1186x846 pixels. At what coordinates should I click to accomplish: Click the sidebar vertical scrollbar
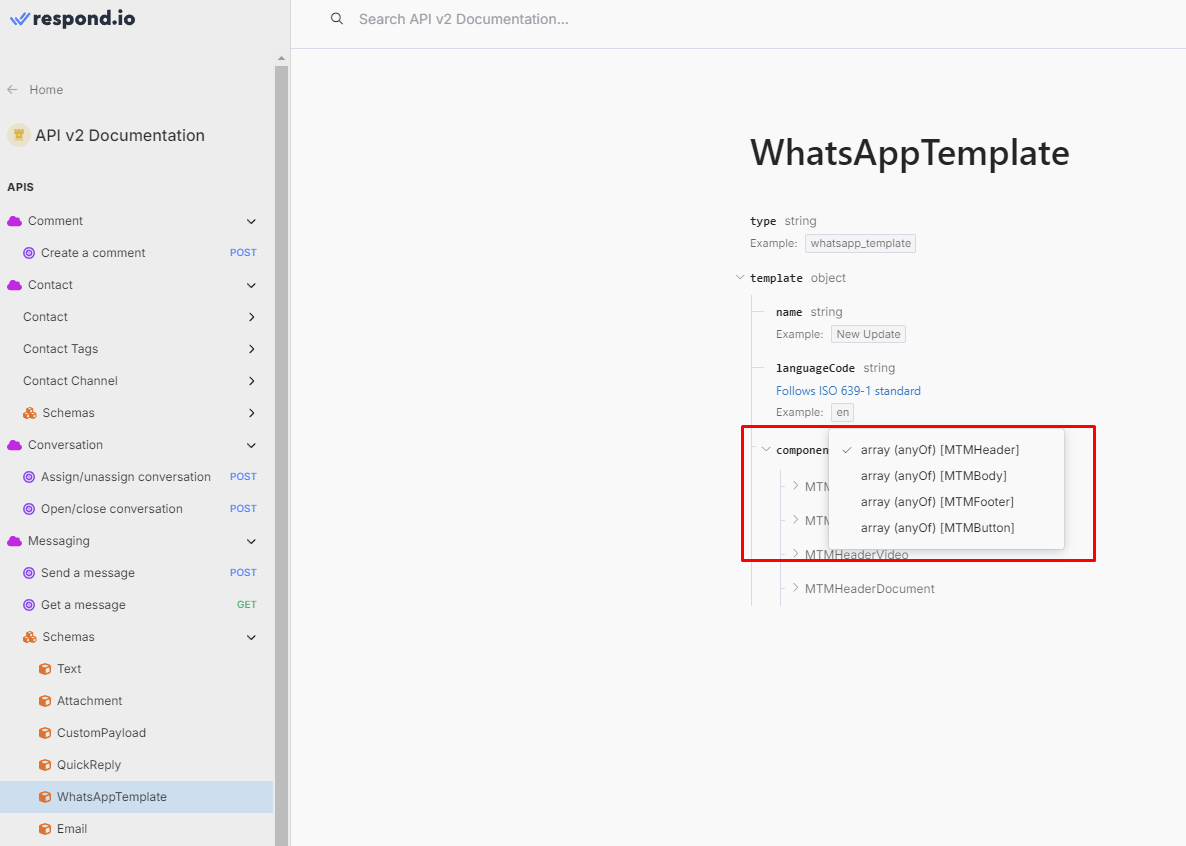[281, 454]
